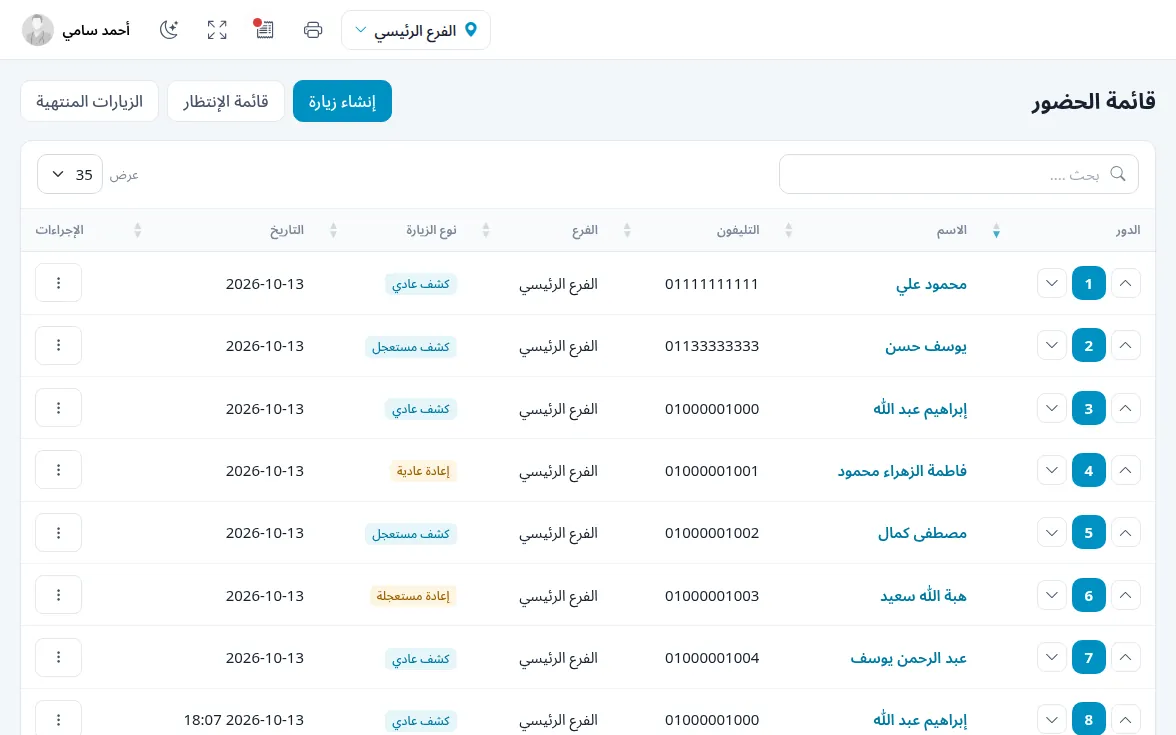Click phone number 01000001002
The width and height of the screenshot is (1176, 735).
712,533
